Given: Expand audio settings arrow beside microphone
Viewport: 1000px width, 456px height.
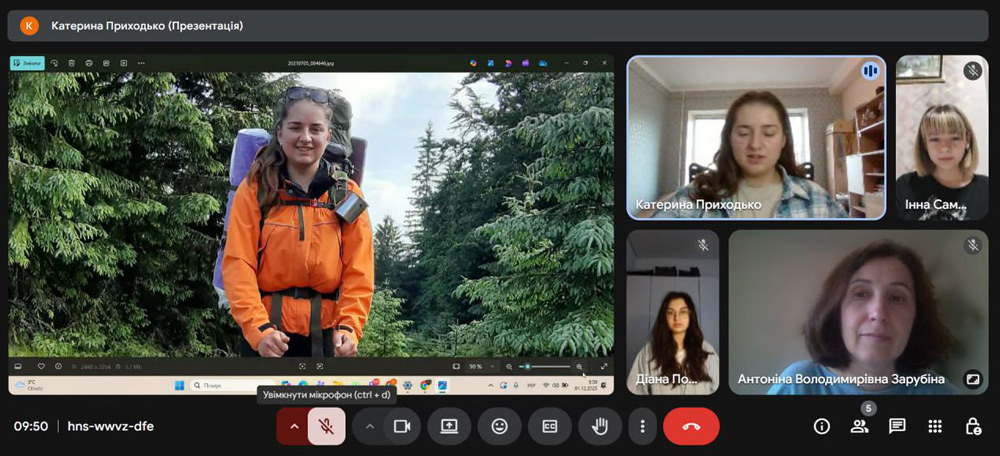Looking at the screenshot, I should point(294,426).
